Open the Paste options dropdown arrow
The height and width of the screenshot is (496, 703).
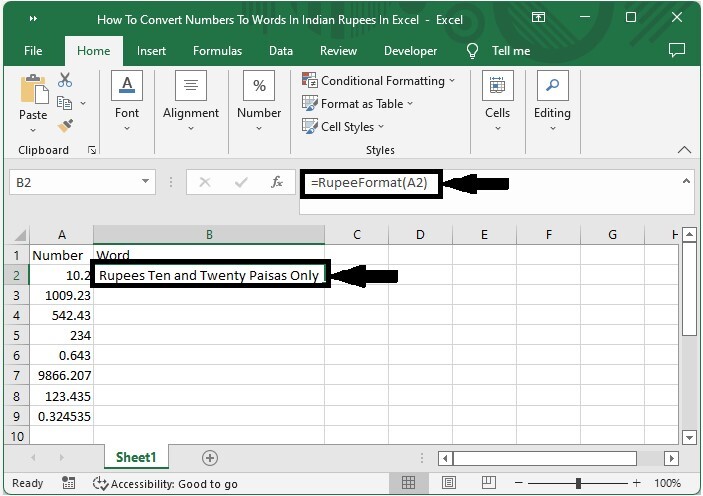(x=33, y=131)
